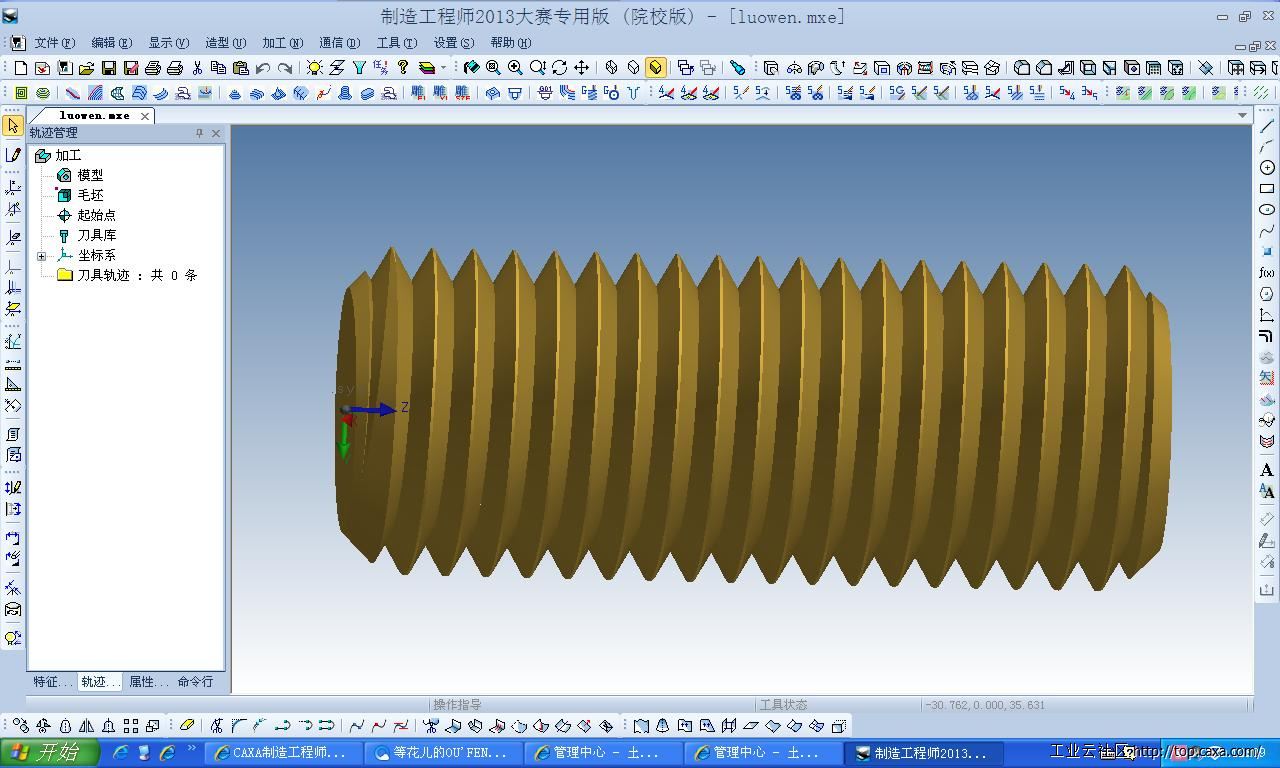Select the rectangle drawing tool

click(1267, 189)
